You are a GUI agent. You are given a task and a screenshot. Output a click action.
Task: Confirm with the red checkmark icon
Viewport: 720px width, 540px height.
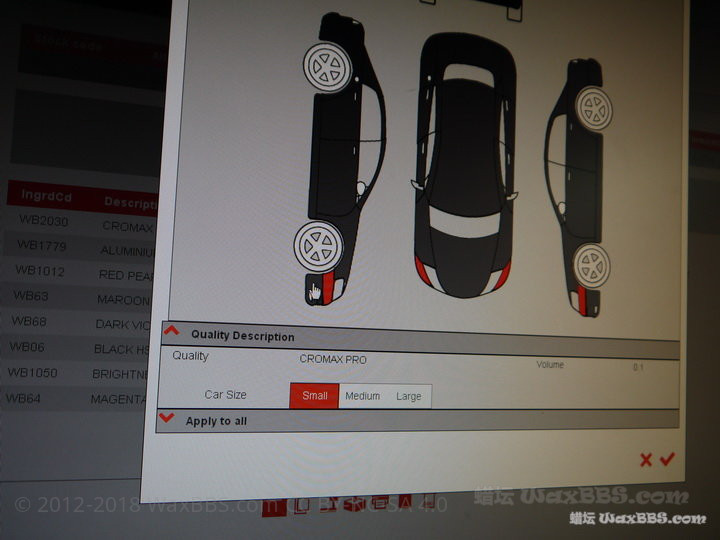pos(667,459)
